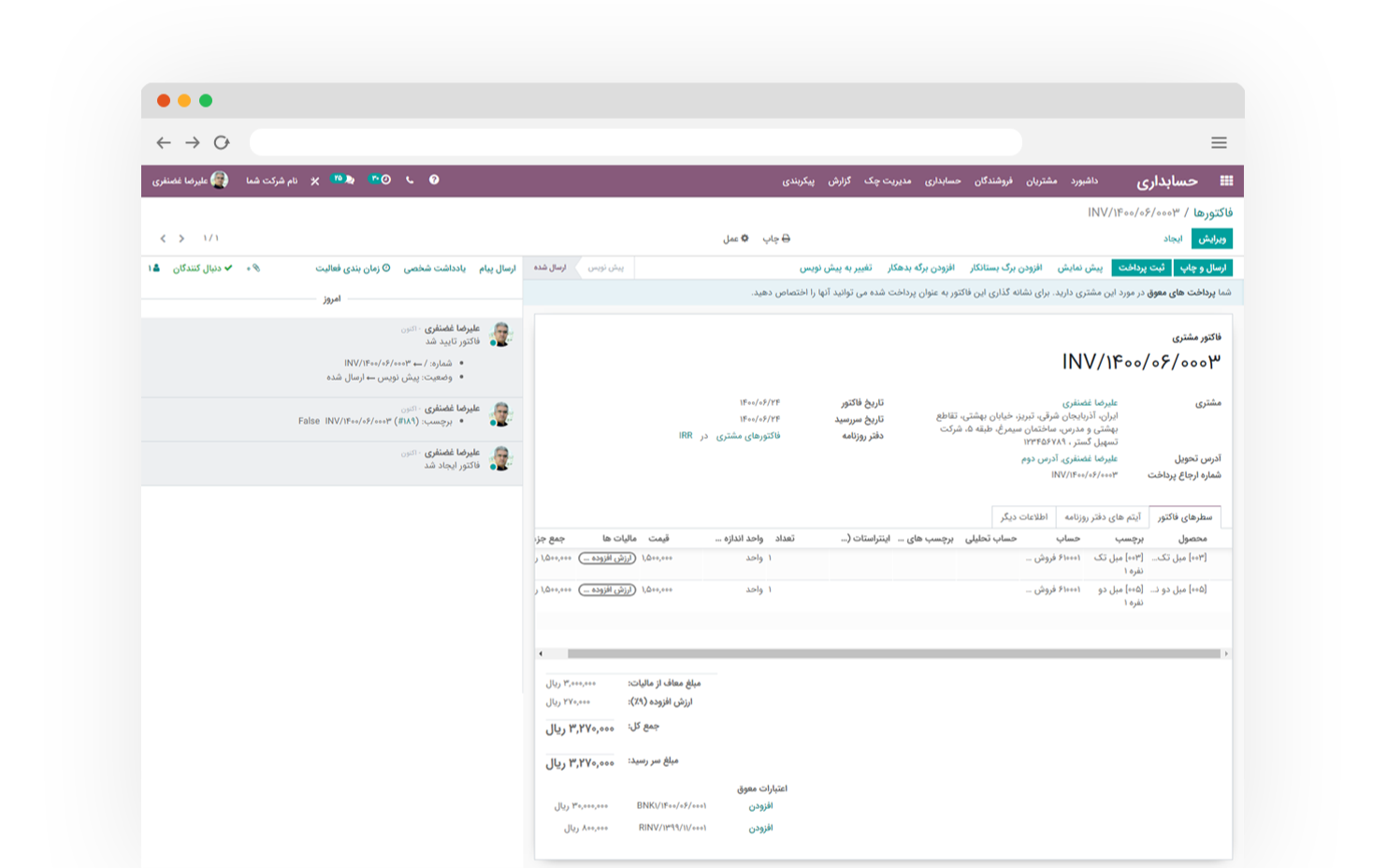Click افزودن برگ بستانکار button
Screen dimensions: 1373x868
[x=1005, y=268]
